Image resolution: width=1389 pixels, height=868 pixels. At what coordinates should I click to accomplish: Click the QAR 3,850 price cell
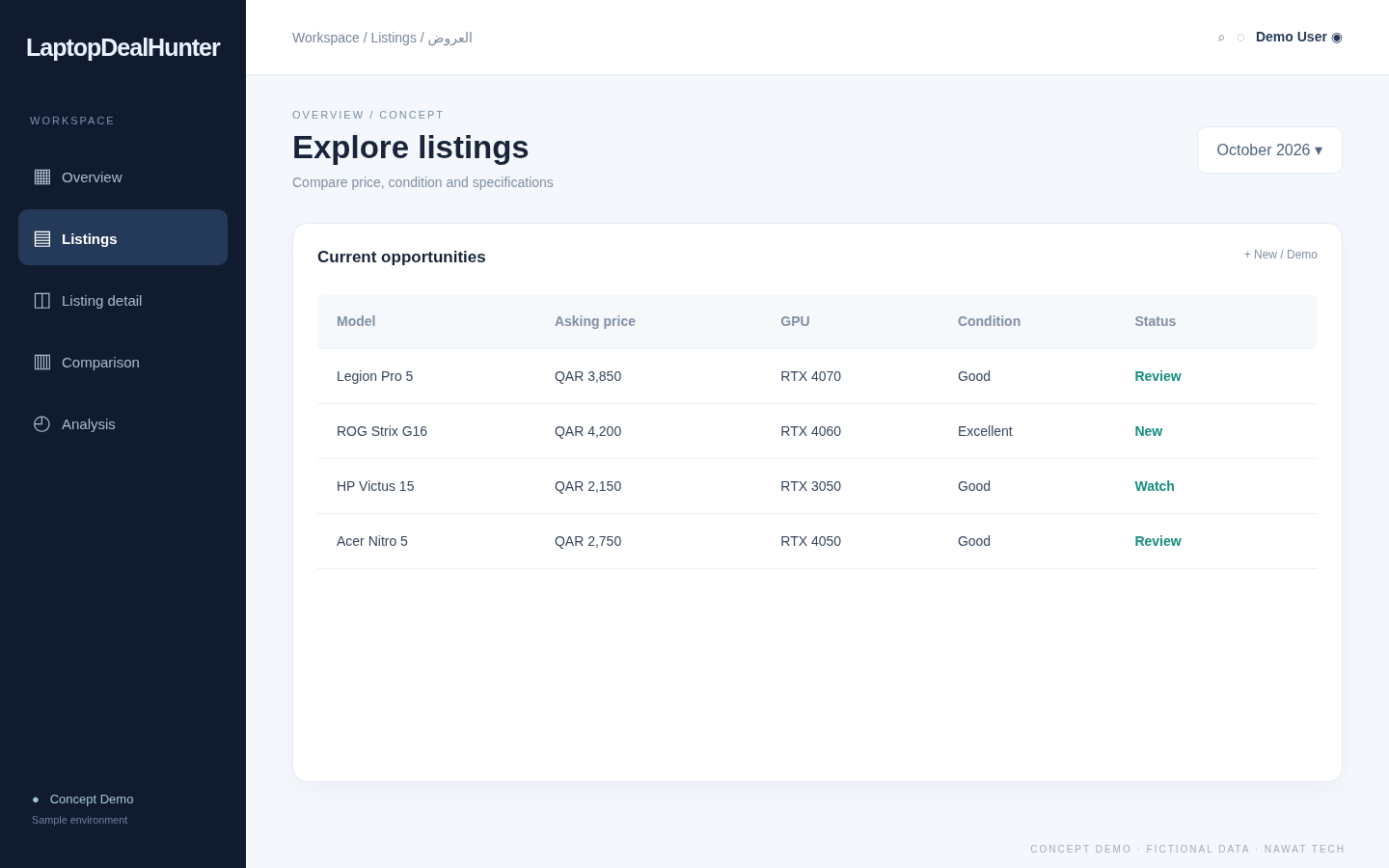587,376
